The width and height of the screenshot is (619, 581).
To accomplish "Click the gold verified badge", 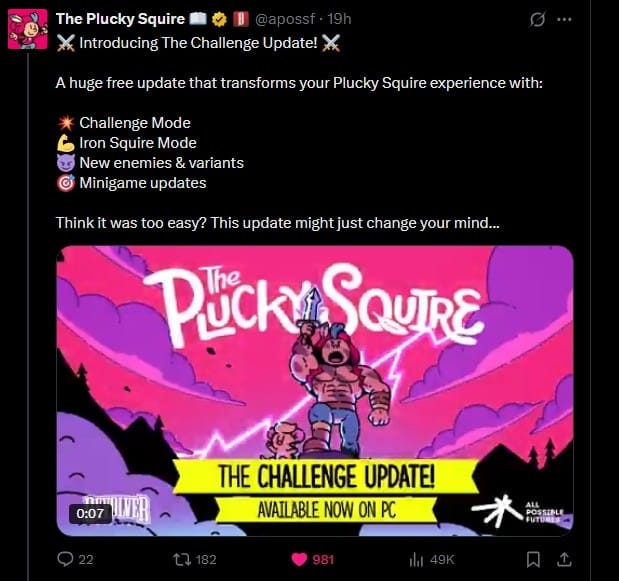I will tap(219, 19).
